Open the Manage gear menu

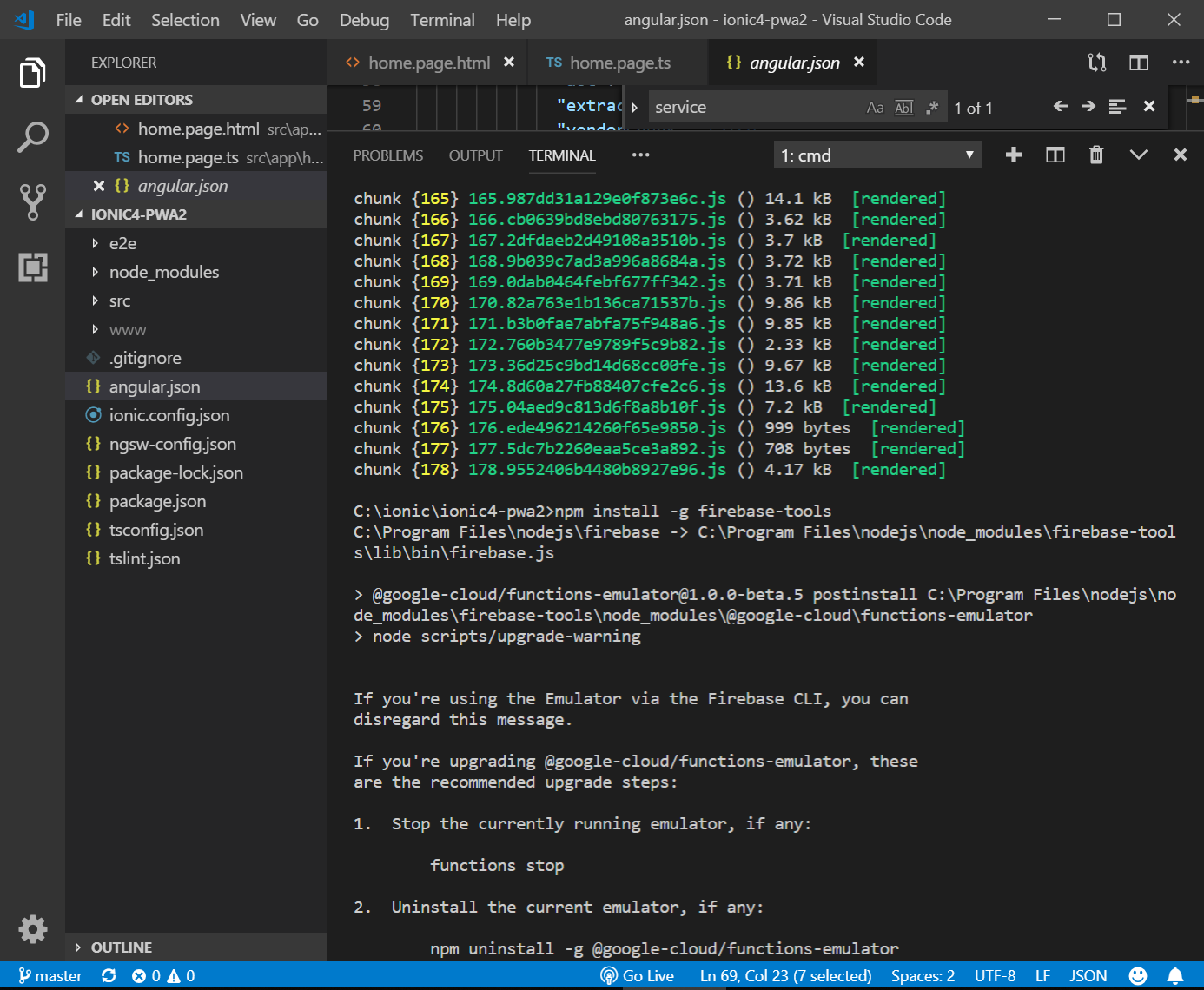[x=32, y=929]
